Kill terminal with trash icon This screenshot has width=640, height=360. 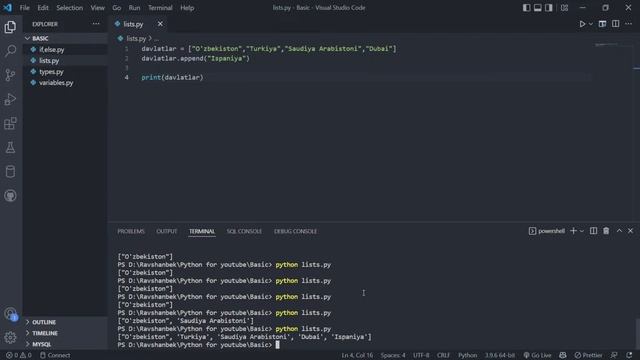pyautogui.click(x=606, y=231)
